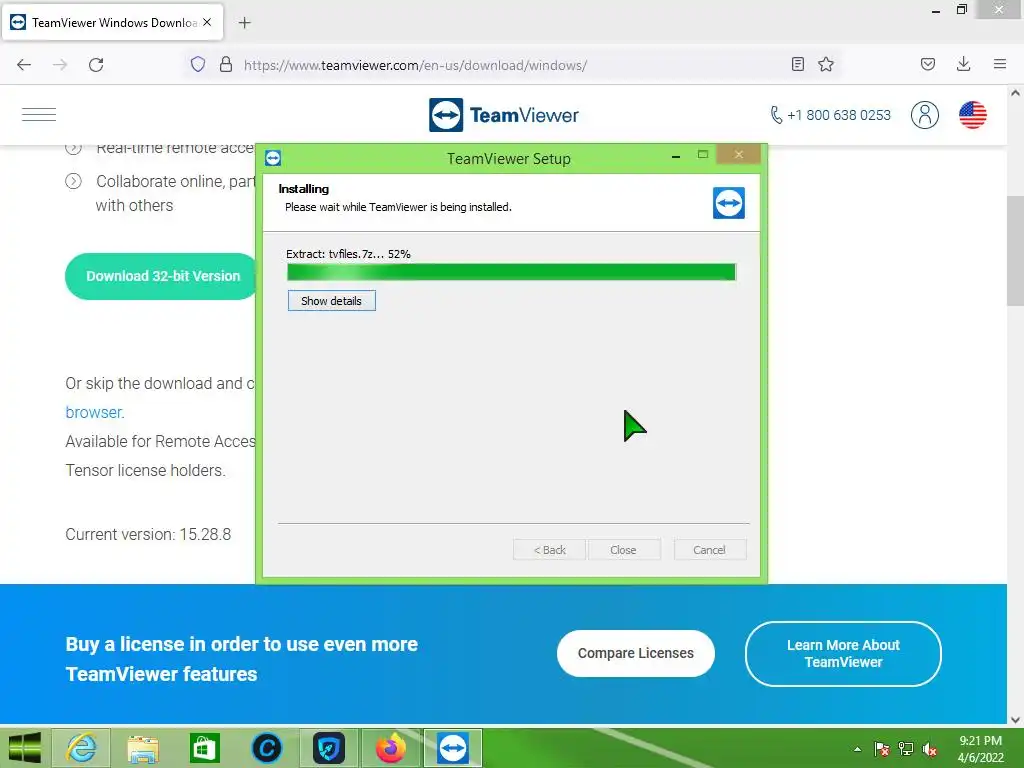Toggle reader view in address bar
The height and width of the screenshot is (768, 1024).
pos(797,64)
